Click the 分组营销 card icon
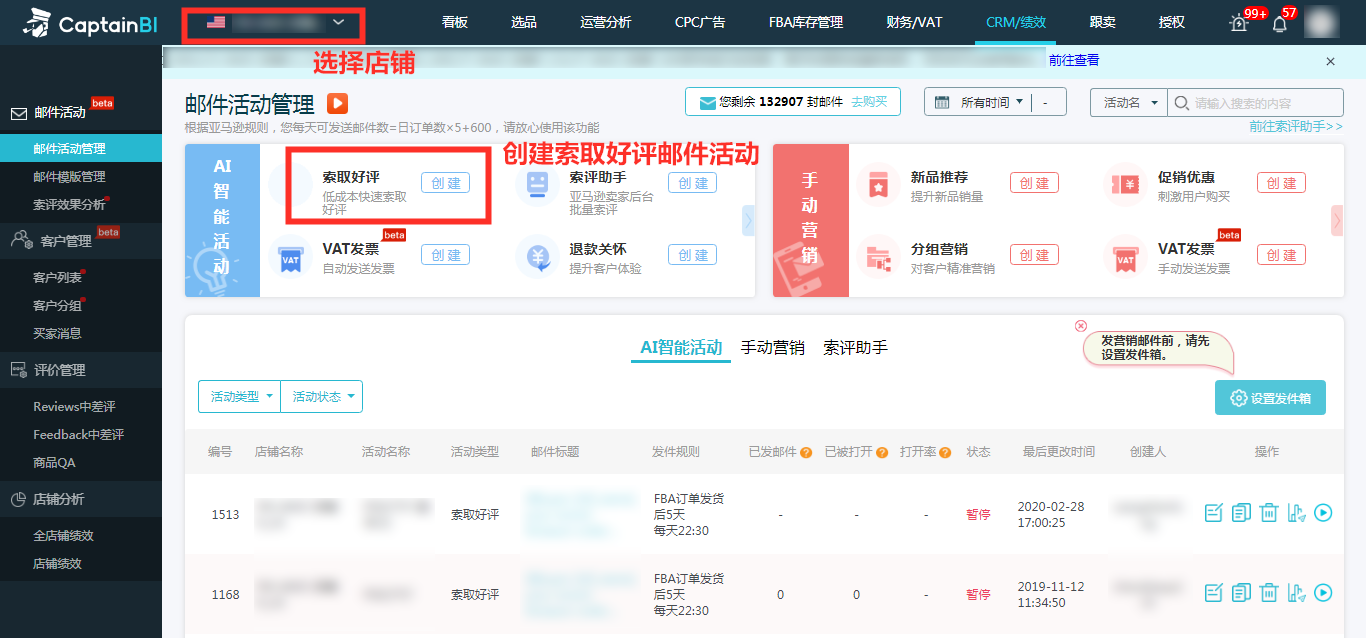 pyautogui.click(x=879, y=257)
